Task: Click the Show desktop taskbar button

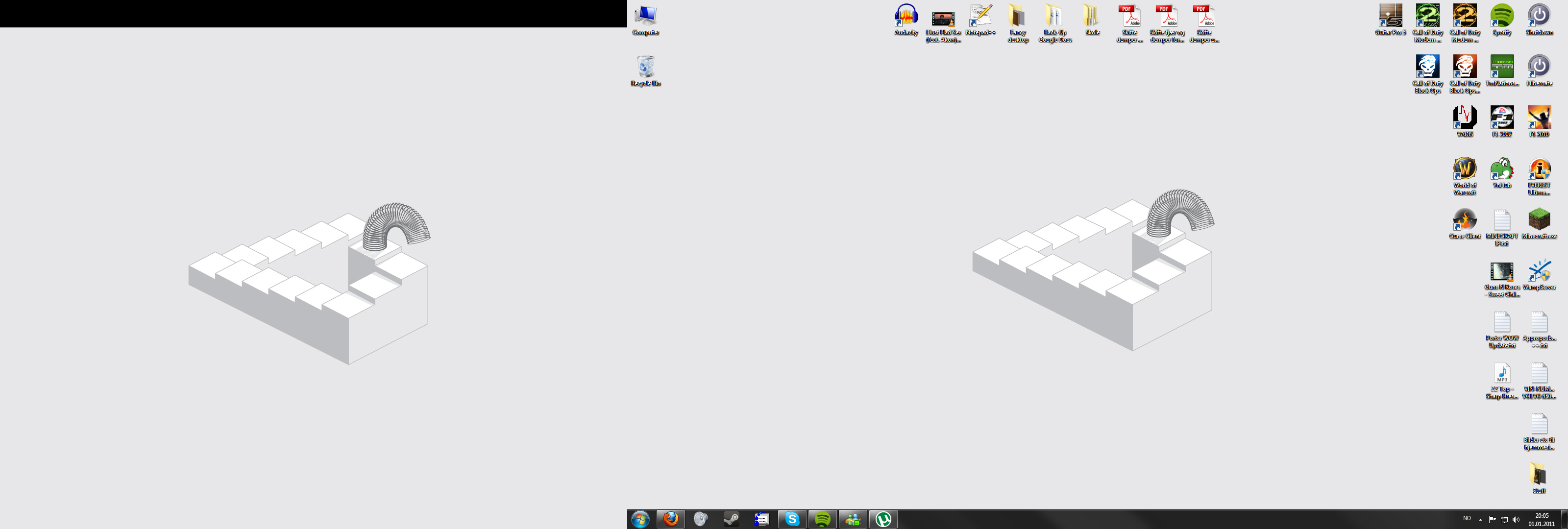Action: 1564,519
